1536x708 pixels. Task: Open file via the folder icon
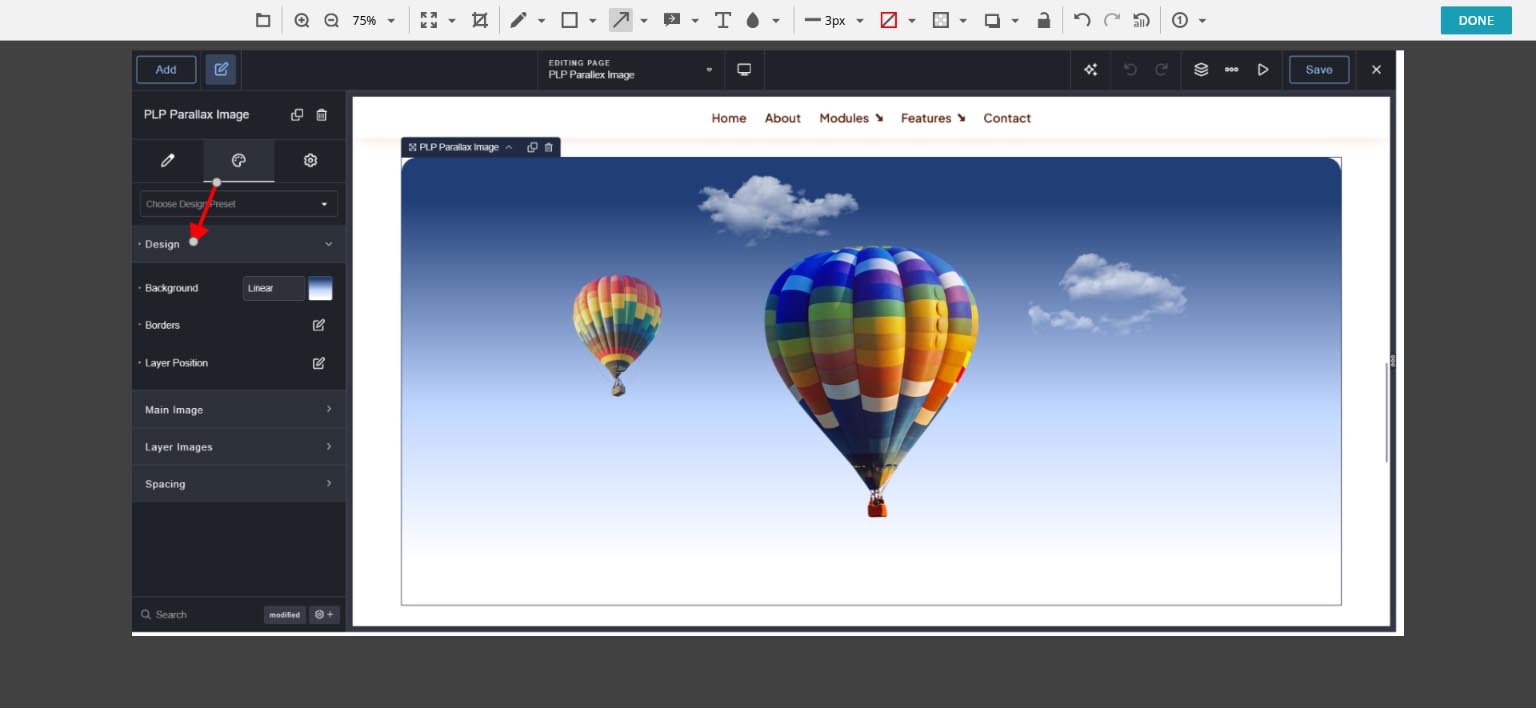pos(263,20)
